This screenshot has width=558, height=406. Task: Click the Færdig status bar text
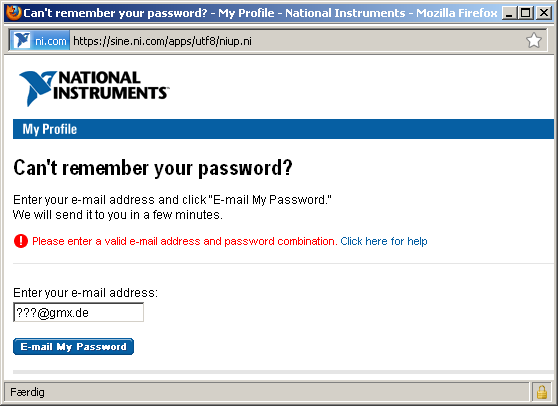pyautogui.click(x=27, y=392)
